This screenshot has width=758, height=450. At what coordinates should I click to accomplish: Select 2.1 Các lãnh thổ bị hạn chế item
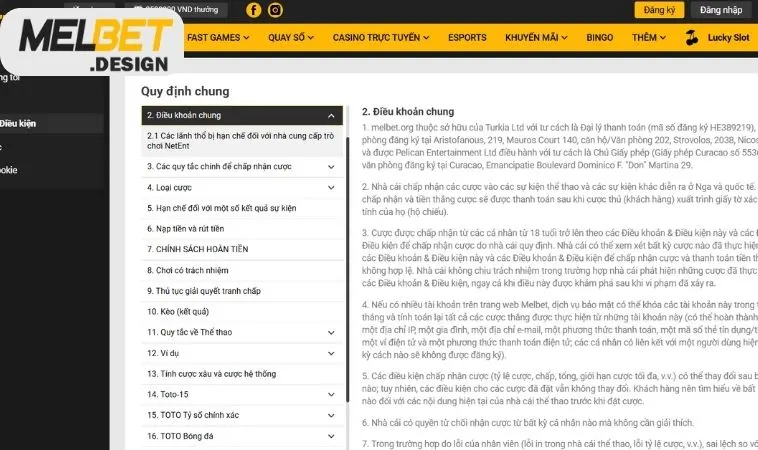(242, 141)
